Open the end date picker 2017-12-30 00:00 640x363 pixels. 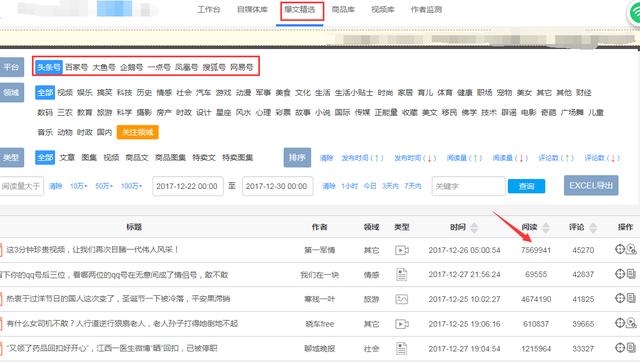[x=278, y=186]
